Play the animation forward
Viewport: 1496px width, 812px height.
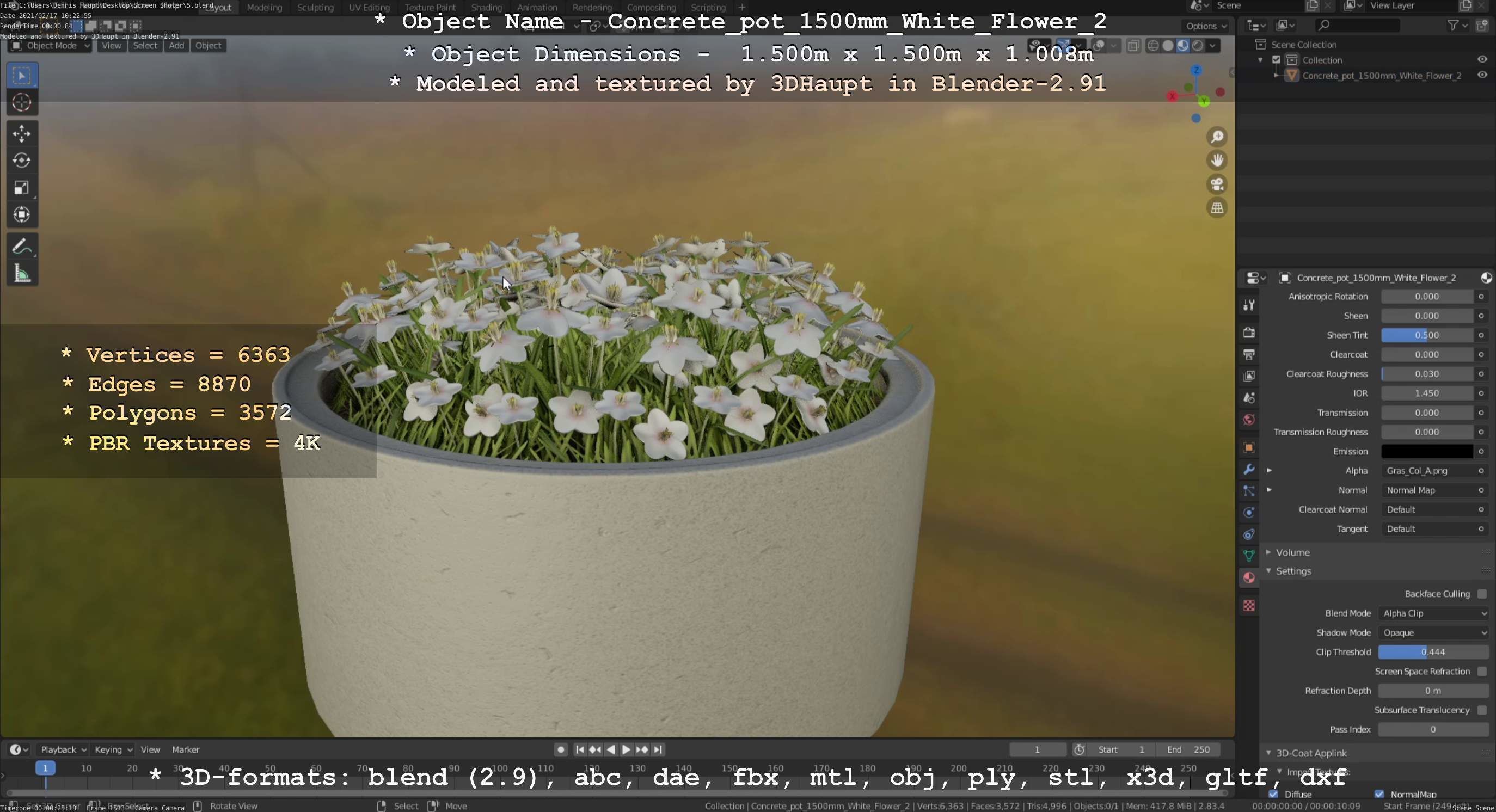coord(626,750)
